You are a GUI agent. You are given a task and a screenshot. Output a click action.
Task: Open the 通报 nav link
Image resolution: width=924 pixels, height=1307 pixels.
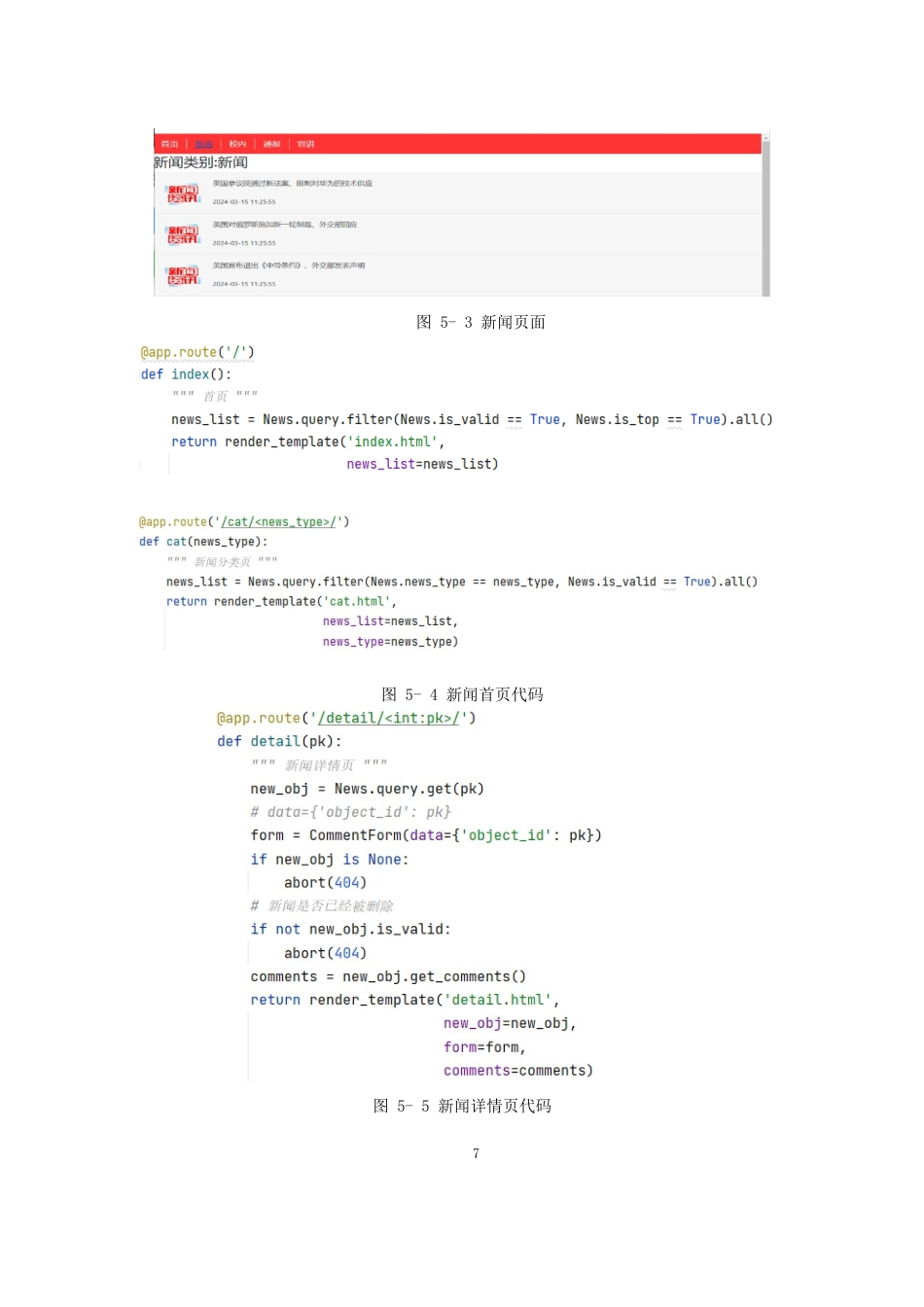click(x=271, y=144)
